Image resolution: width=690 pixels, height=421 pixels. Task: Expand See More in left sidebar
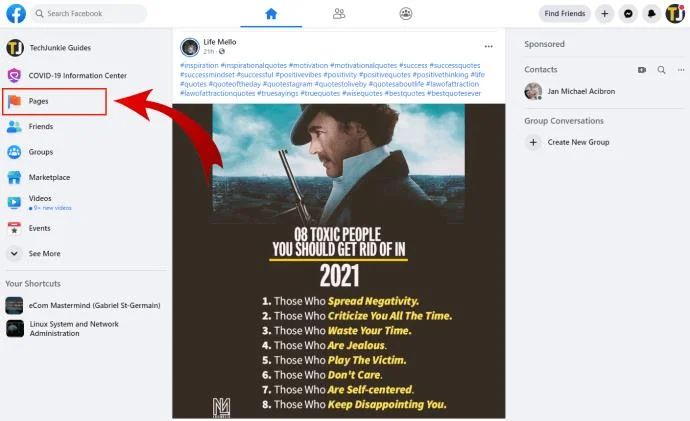(44, 253)
